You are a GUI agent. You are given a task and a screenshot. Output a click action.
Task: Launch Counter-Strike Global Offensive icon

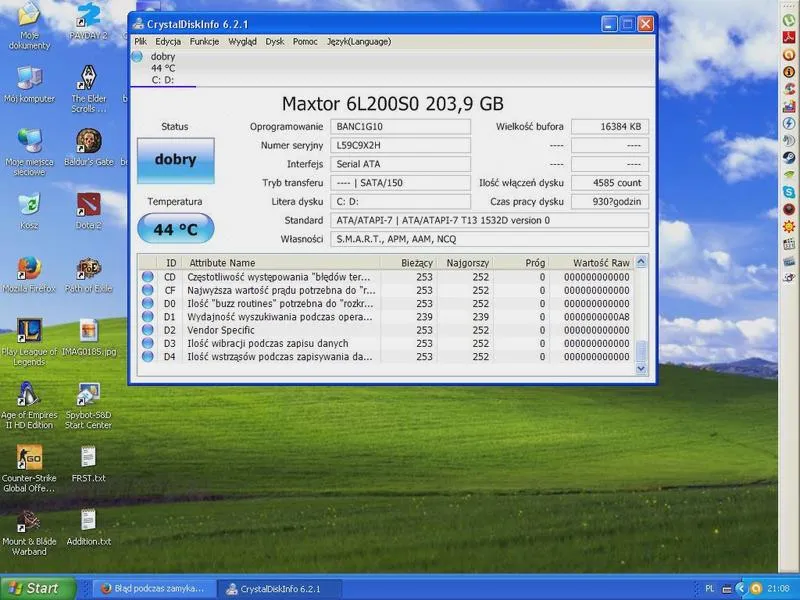click(29, 468)
